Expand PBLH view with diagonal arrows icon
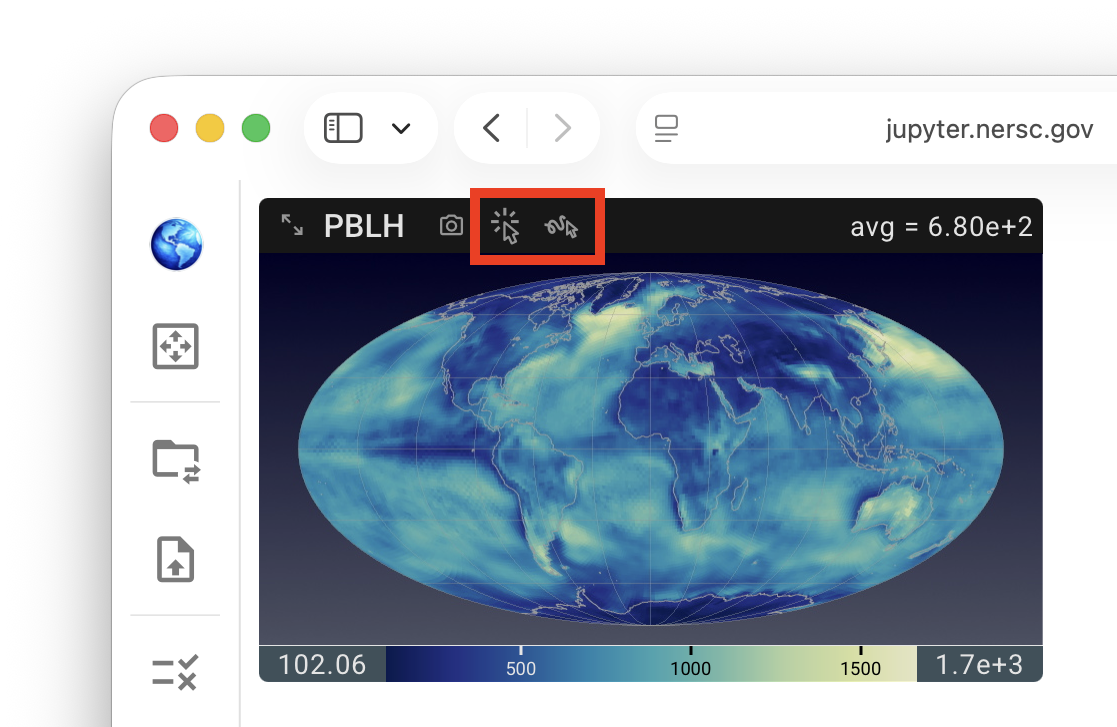The width and height of the screenshot is (1117, 727). 291,225
